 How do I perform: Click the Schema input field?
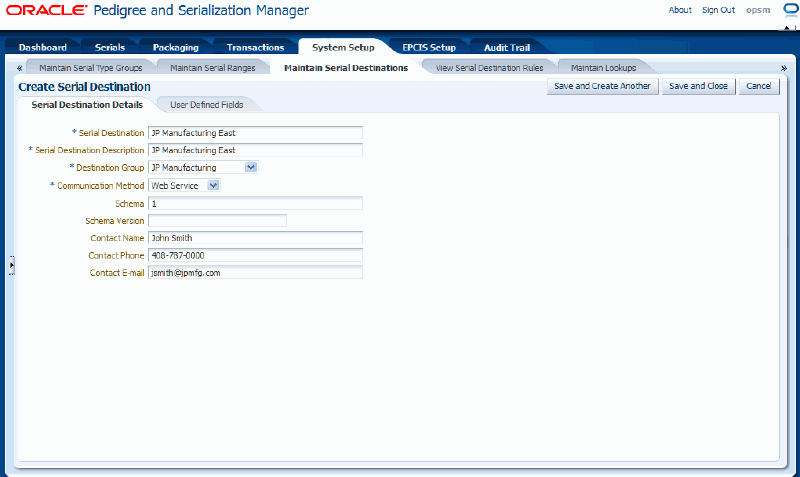coord(255,204)
